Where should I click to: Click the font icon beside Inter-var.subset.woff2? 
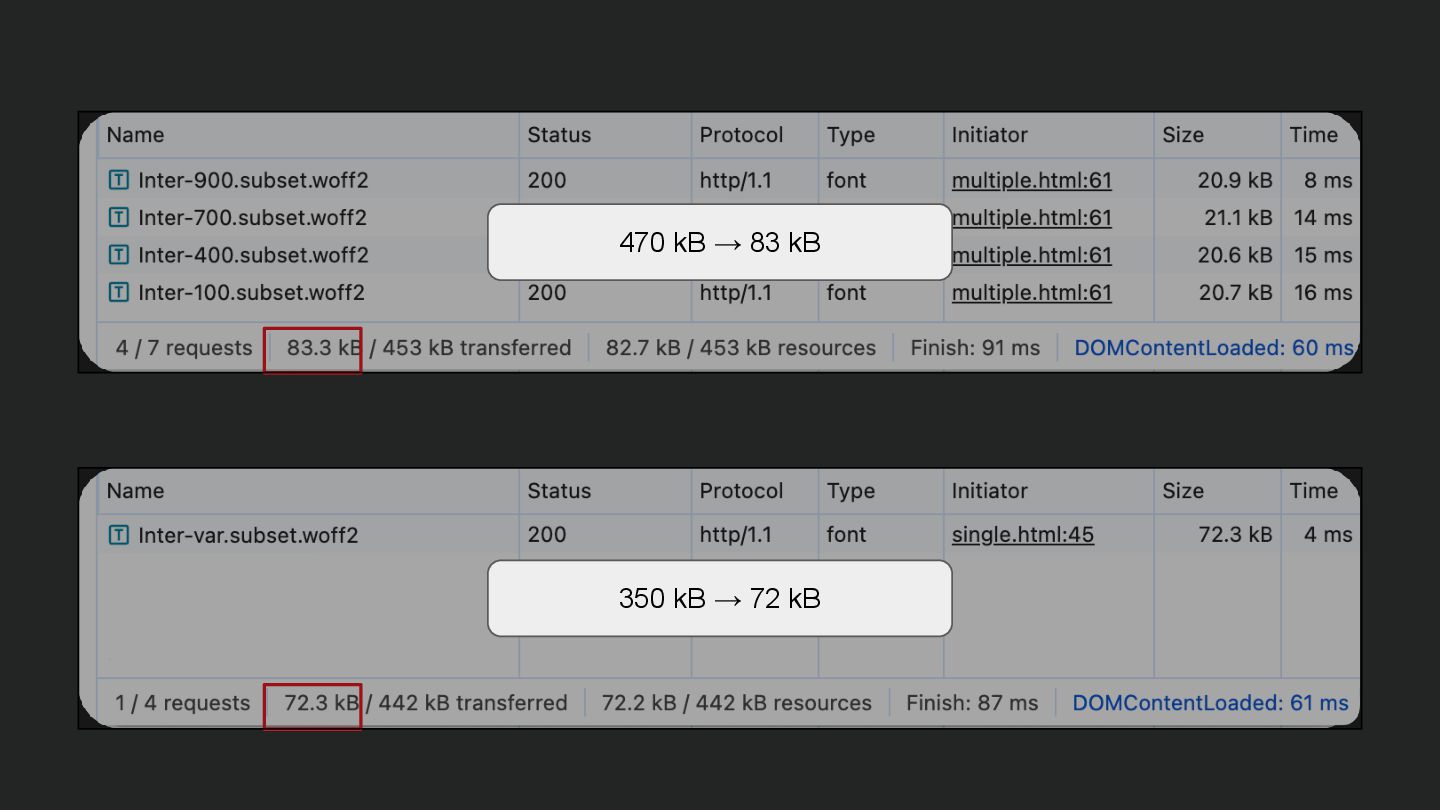pyautogui.click(x=118, y=535)
